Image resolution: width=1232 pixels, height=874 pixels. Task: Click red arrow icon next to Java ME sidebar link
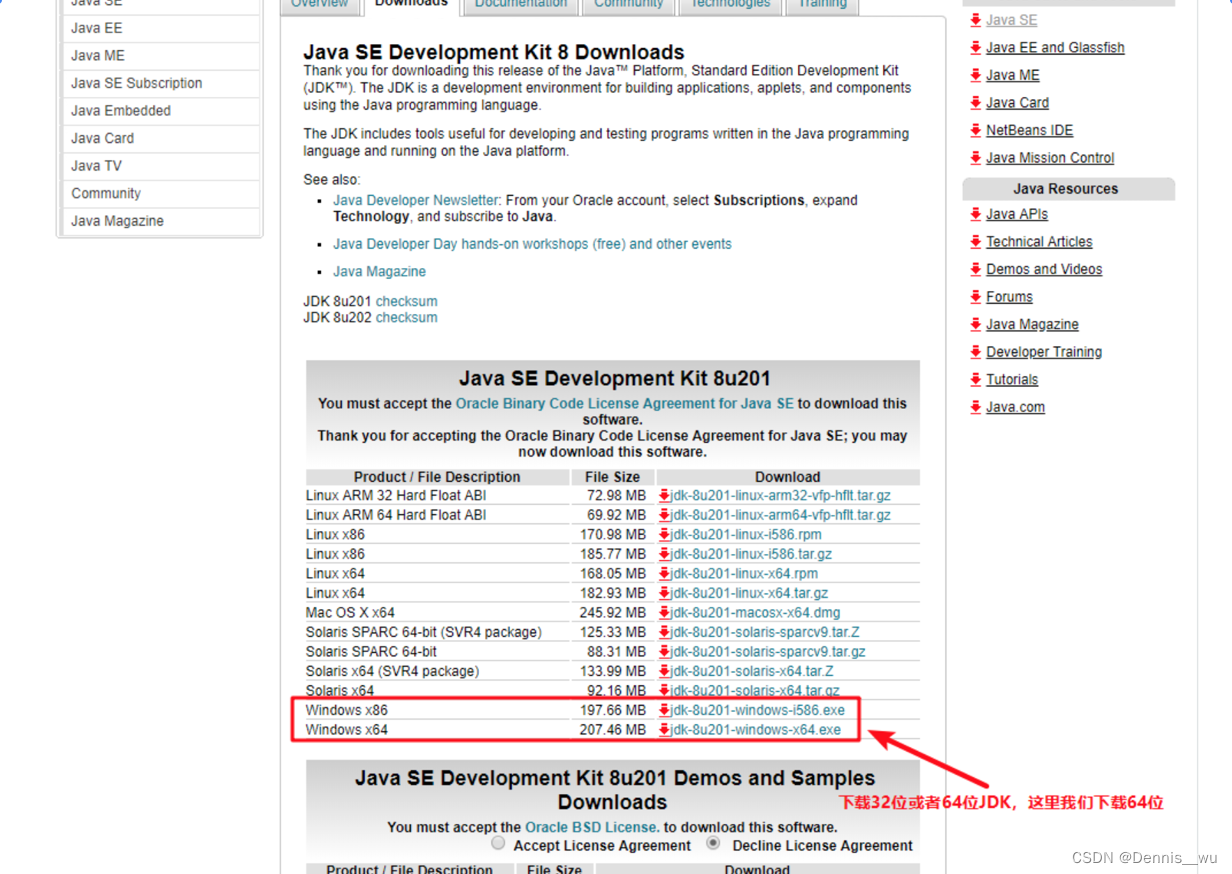click(976, 75)
